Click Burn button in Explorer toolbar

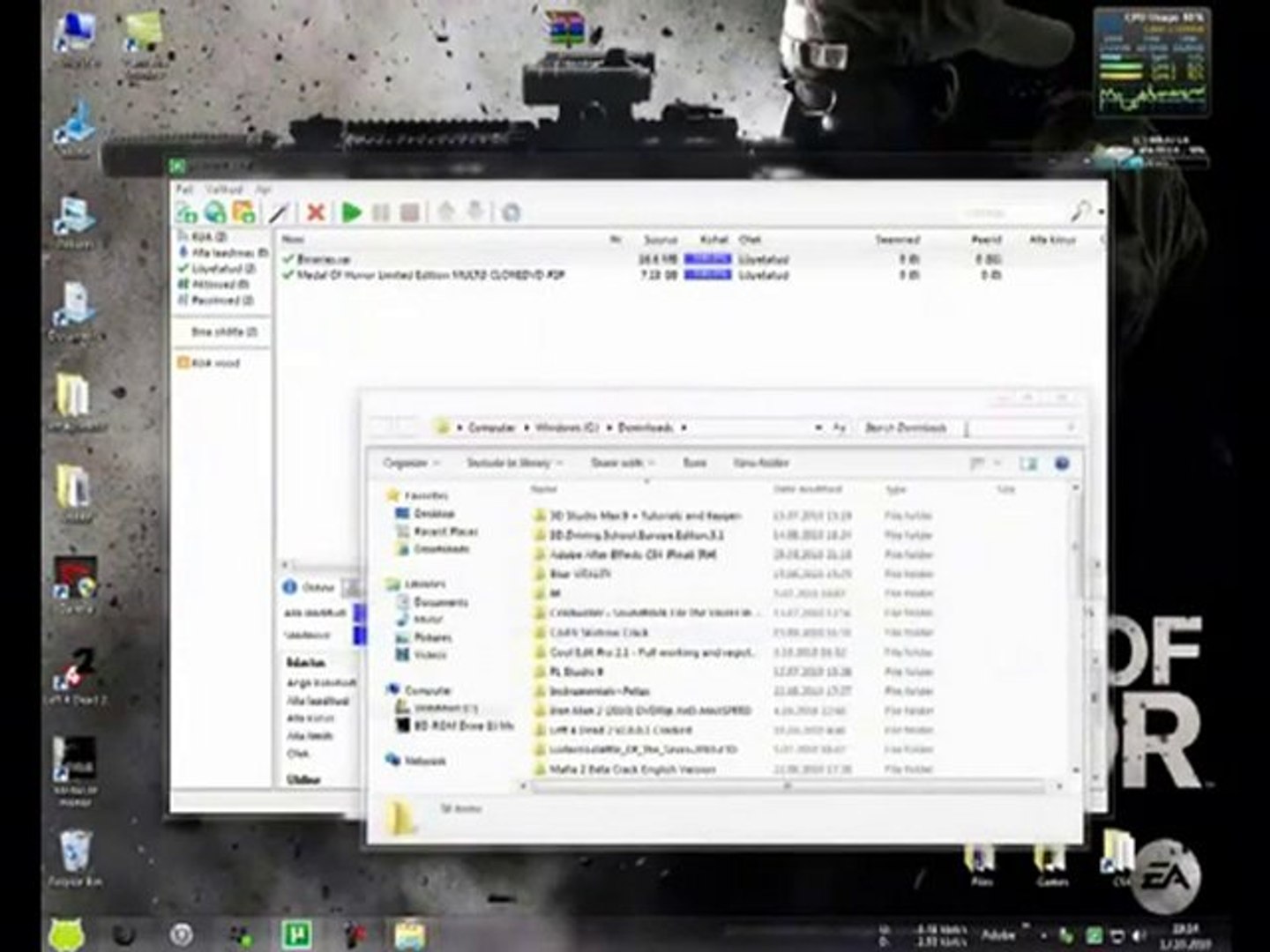pyautogui.click(x=695, y=463)
